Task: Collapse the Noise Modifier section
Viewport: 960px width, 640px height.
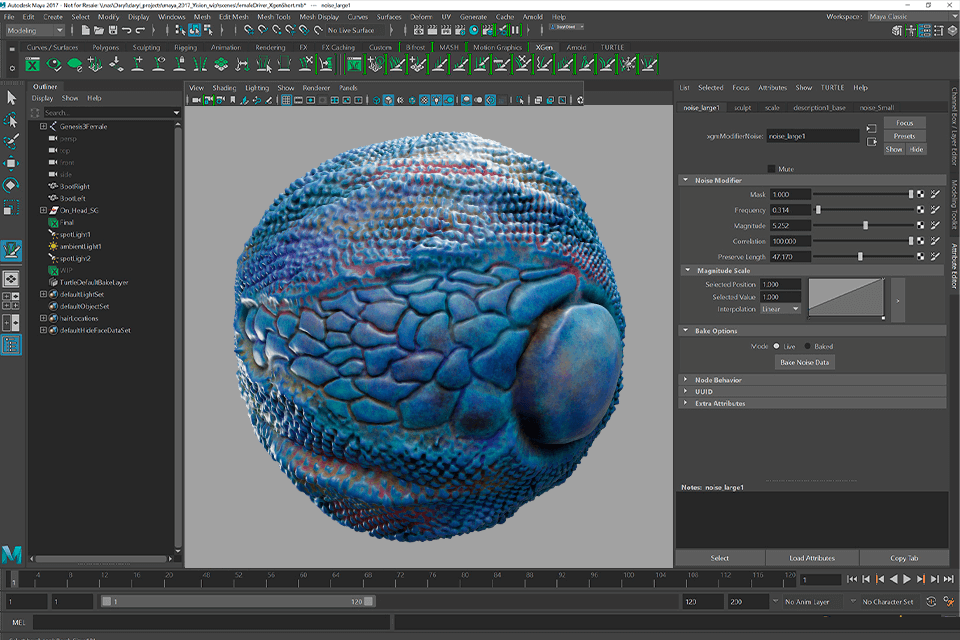Action: (x=686, y=180)
